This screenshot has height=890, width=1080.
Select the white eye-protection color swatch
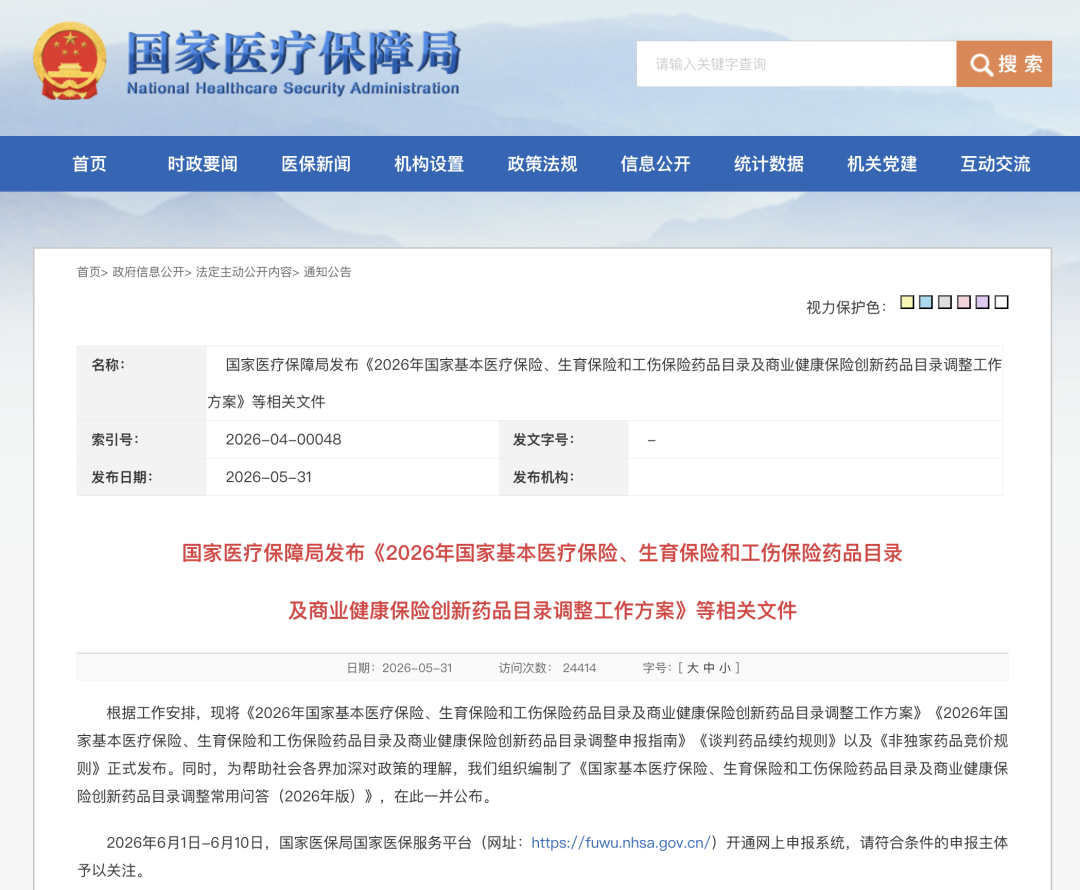(x=1001, y=302)
